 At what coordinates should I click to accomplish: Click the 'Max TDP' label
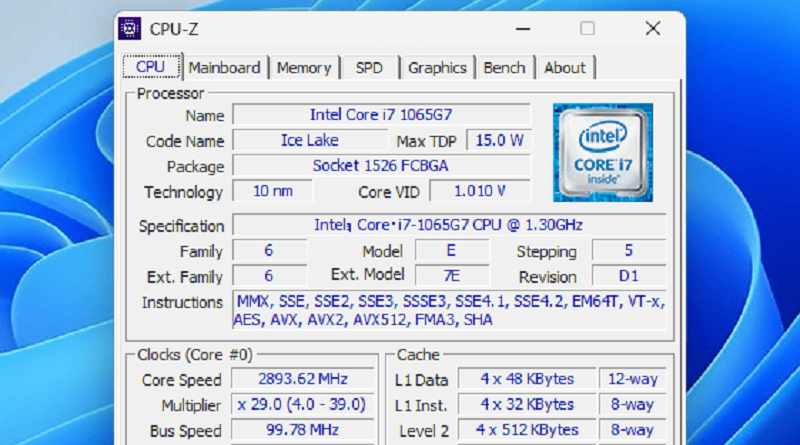click(427, 141)
